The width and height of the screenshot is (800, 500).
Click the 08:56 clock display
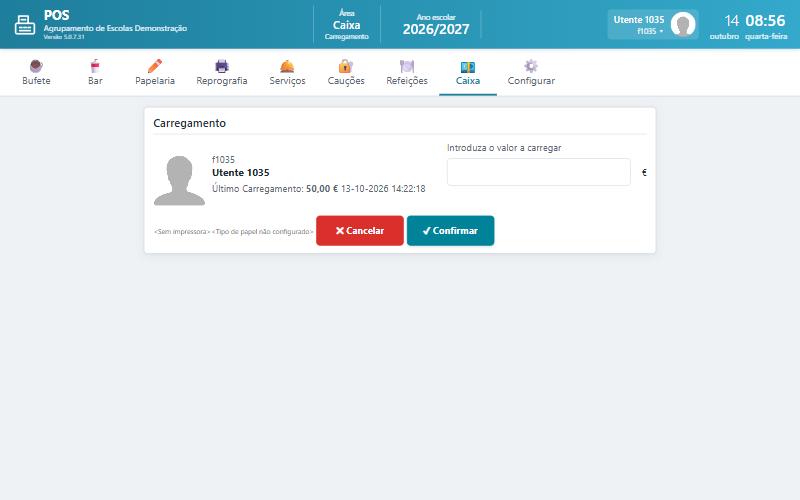(765, 21)
